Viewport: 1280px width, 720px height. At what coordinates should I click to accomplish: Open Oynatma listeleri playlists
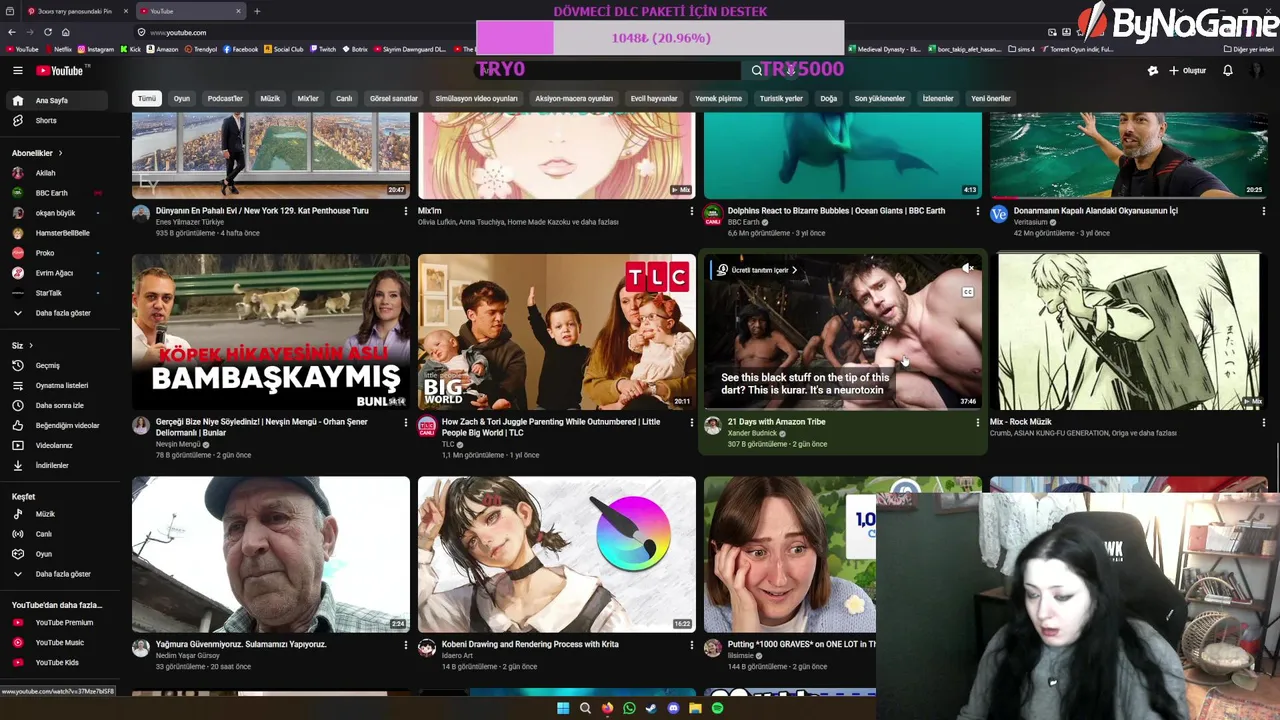(56, 385)
